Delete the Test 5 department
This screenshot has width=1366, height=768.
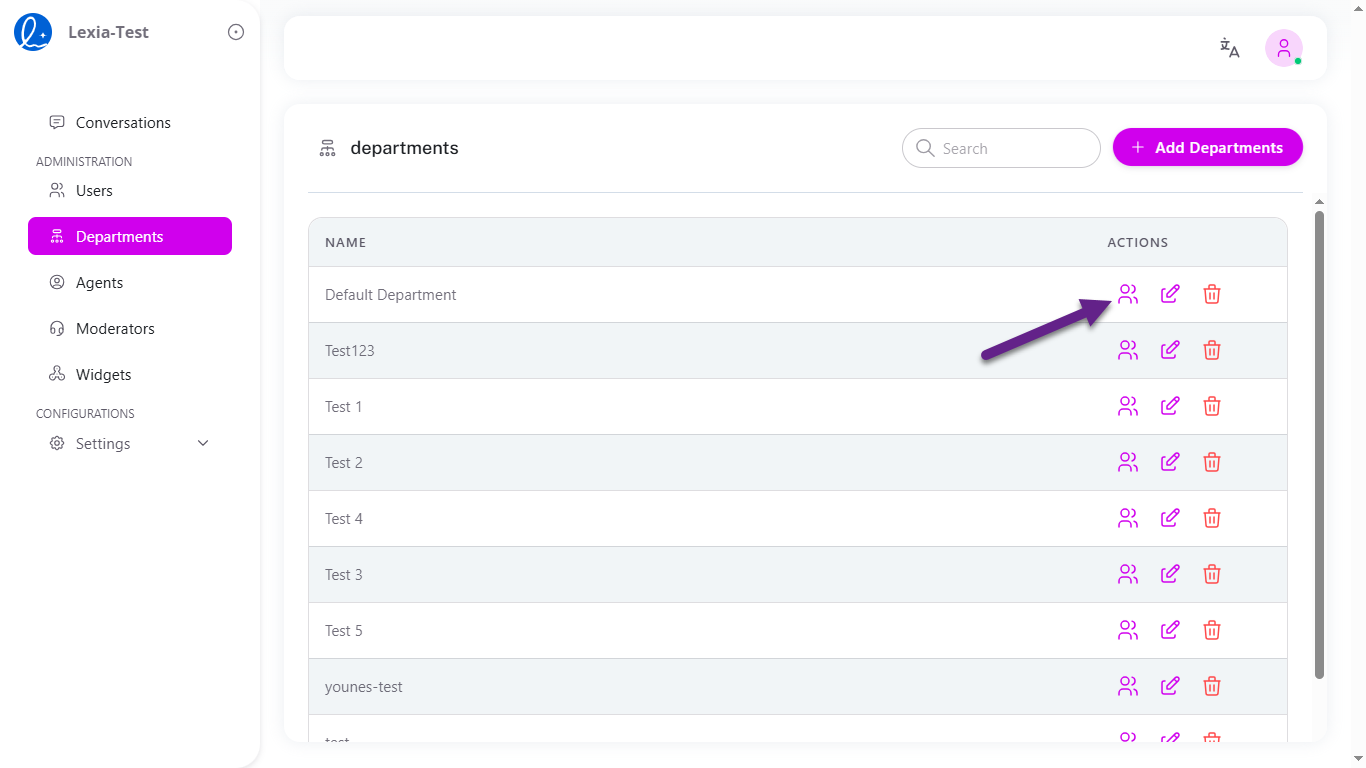point(1211,630)
